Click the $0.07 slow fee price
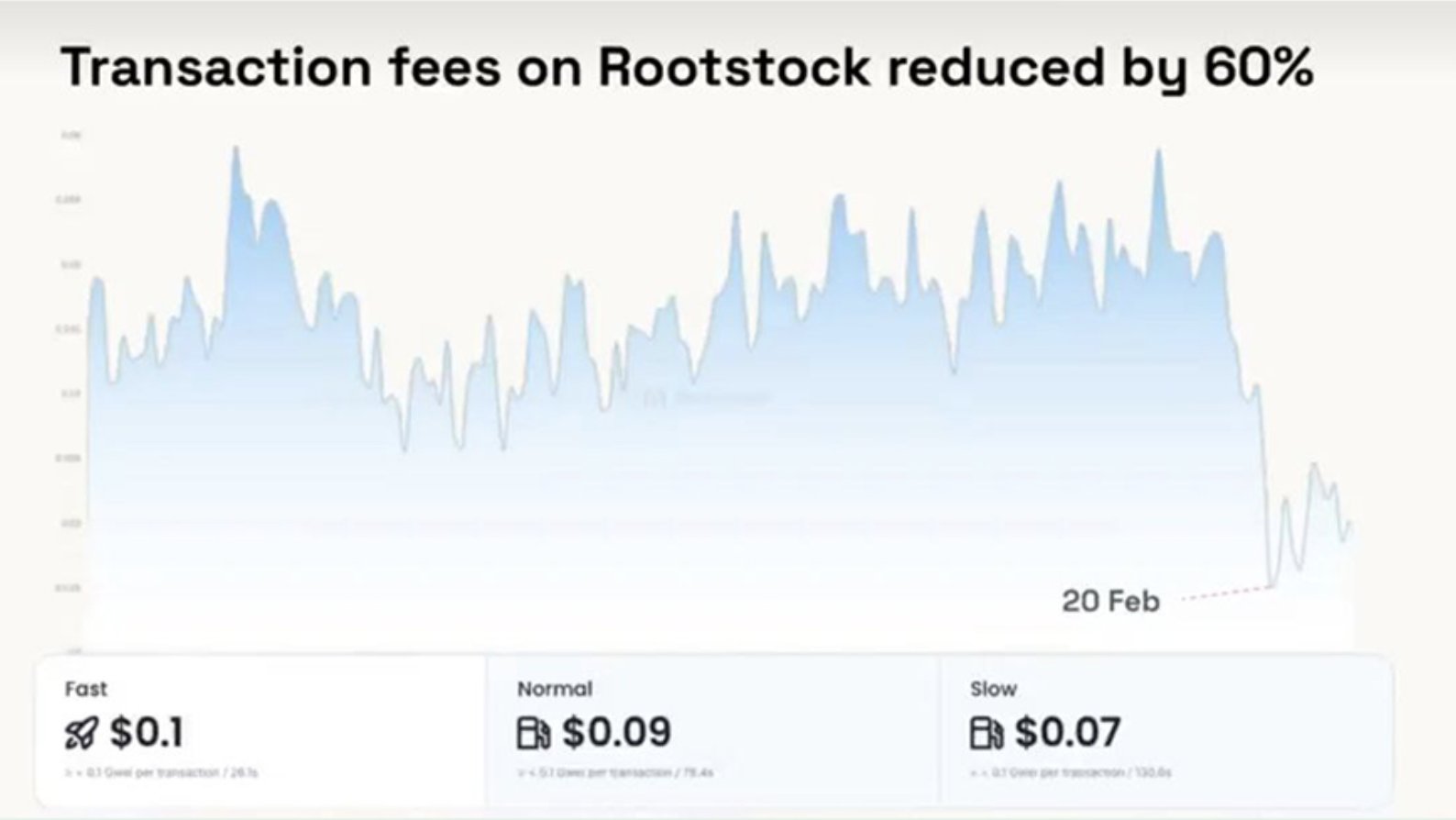The height and width of the screenshot is (820, 1456). (x=1068, y=732)
